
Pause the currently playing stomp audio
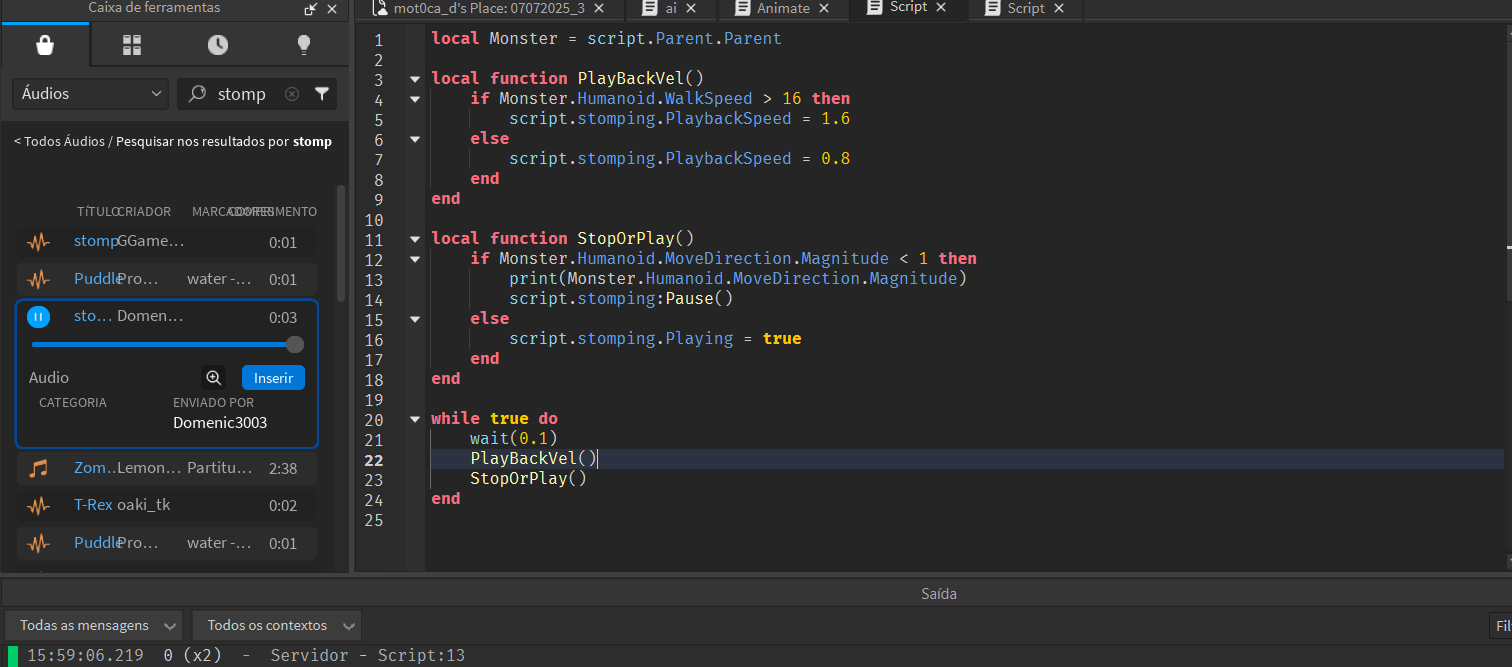click(x=38, y=317)
